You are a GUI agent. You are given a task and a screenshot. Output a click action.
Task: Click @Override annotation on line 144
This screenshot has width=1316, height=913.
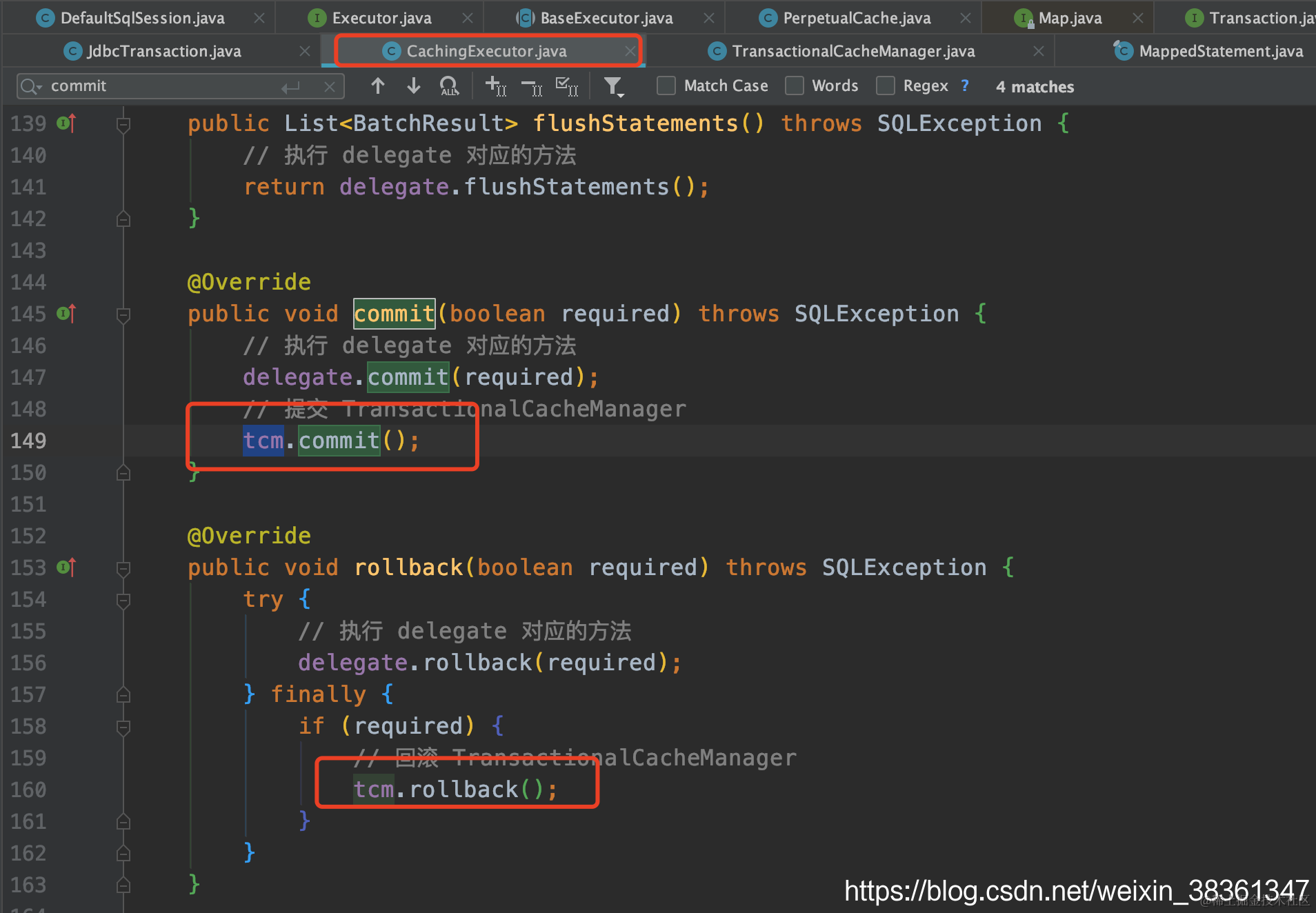pyautogui.click(x=249, y=282)
